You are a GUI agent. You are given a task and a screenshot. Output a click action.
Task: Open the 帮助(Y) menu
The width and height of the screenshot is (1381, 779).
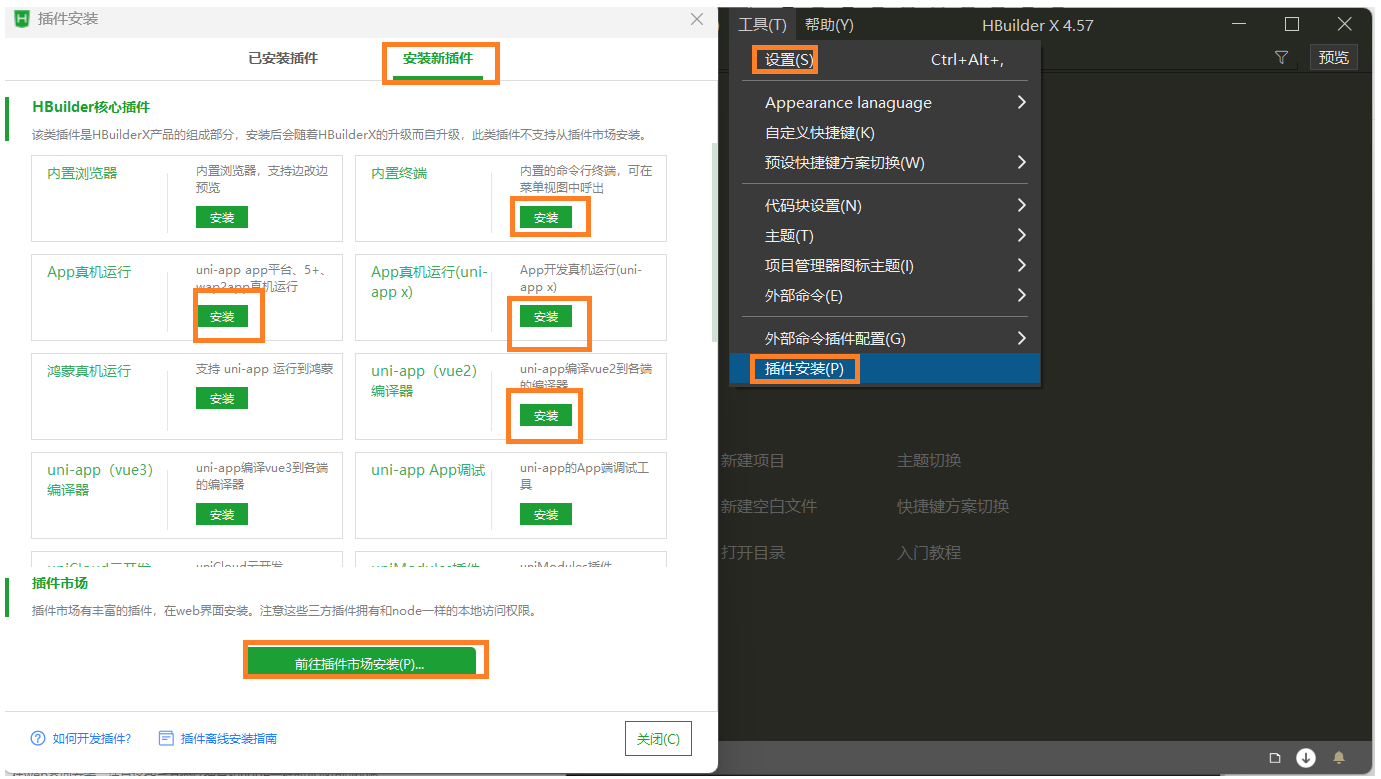[x=829, y=25]
